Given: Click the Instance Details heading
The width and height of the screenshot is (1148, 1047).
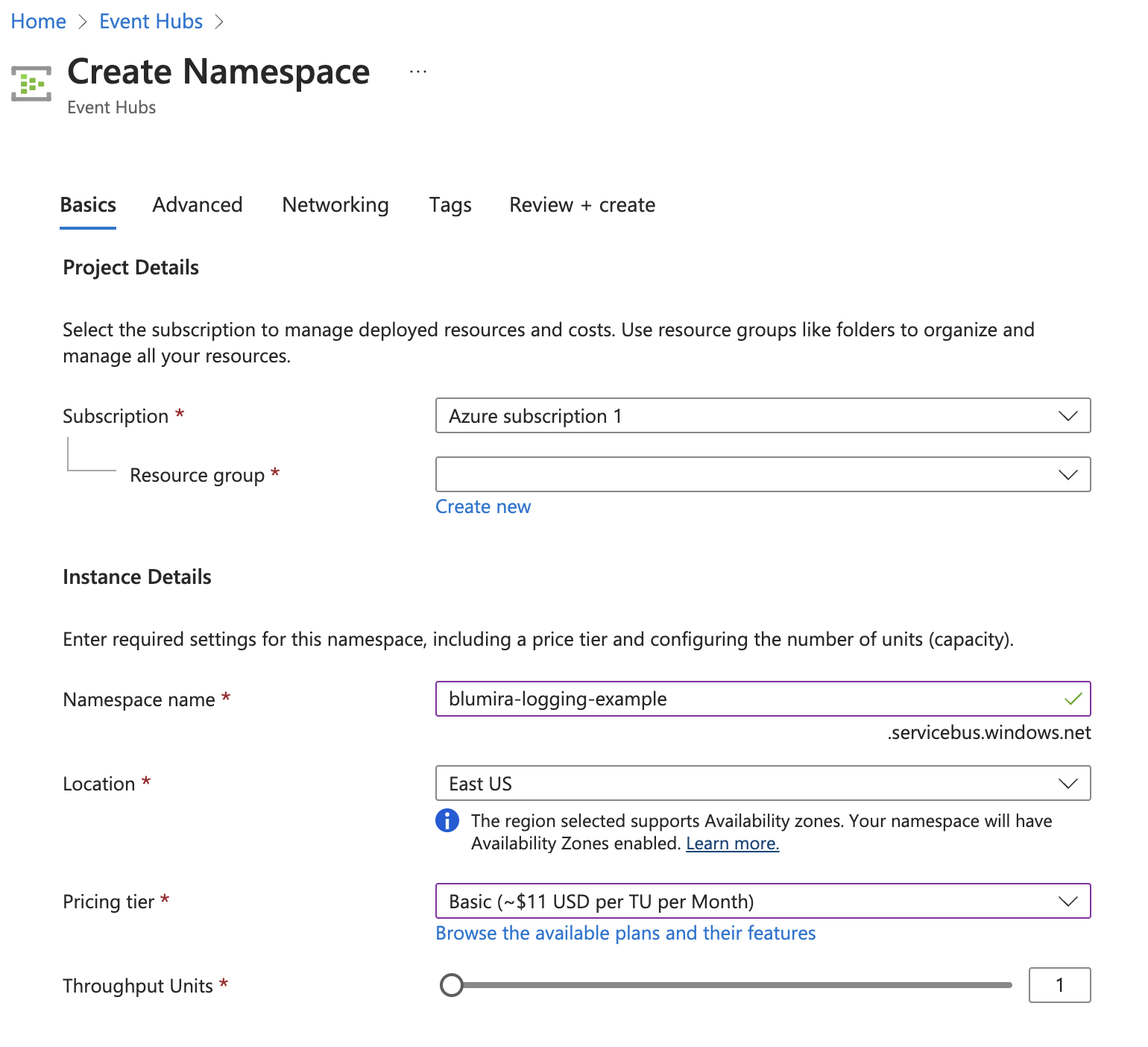Looking at the screenshot, I should pyautogui.click(x=137, y=577).
